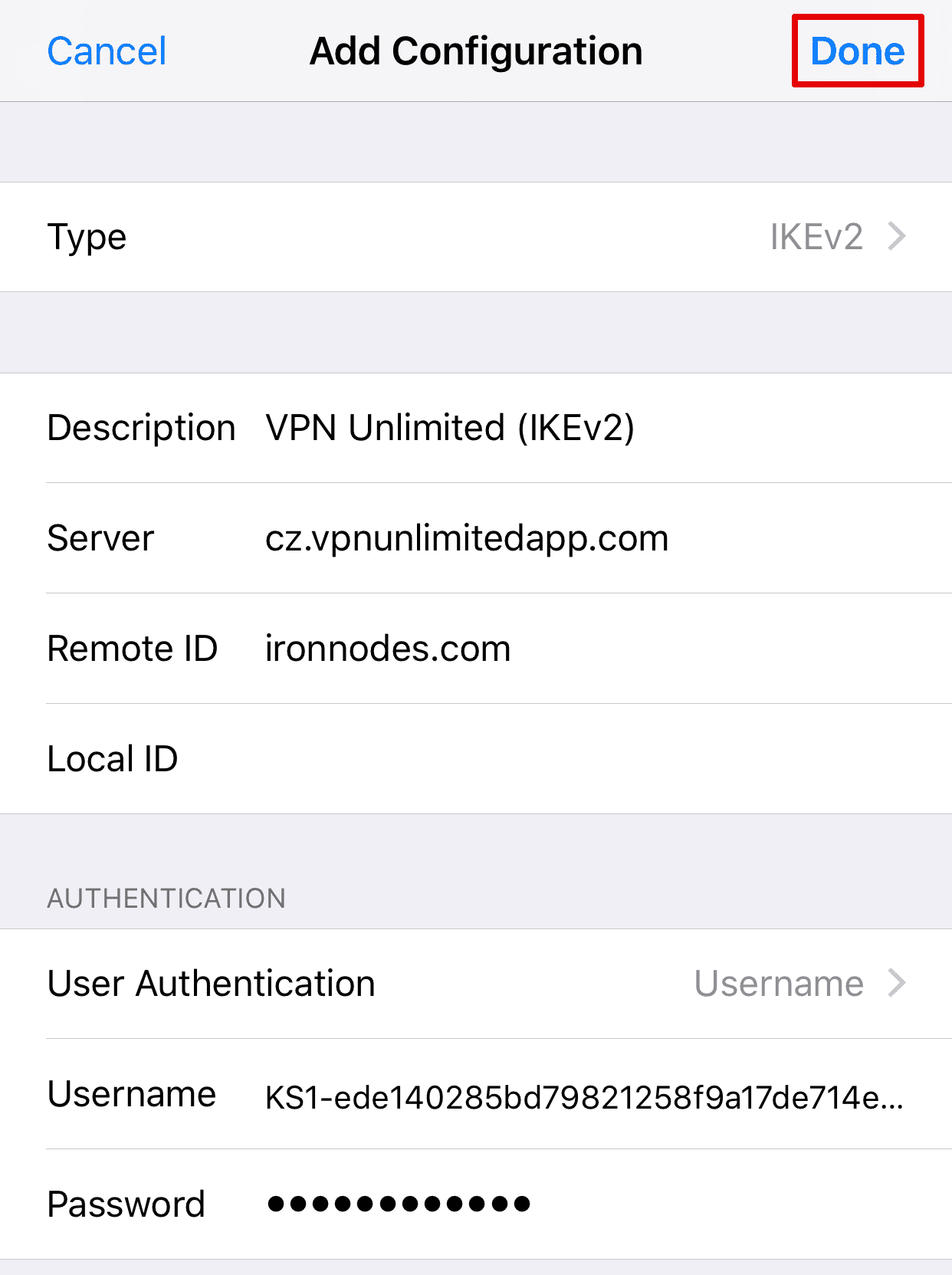The width and height of the screenshot is (952, 1275).
Task: Select the AUTHENTICATION section header
Action: click(168, 898)
